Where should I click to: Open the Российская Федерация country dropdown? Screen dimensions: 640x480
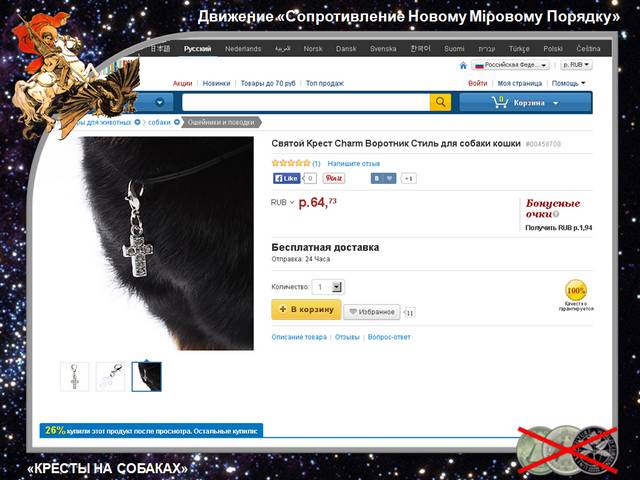pyautogui.click(x=510, y=65)
